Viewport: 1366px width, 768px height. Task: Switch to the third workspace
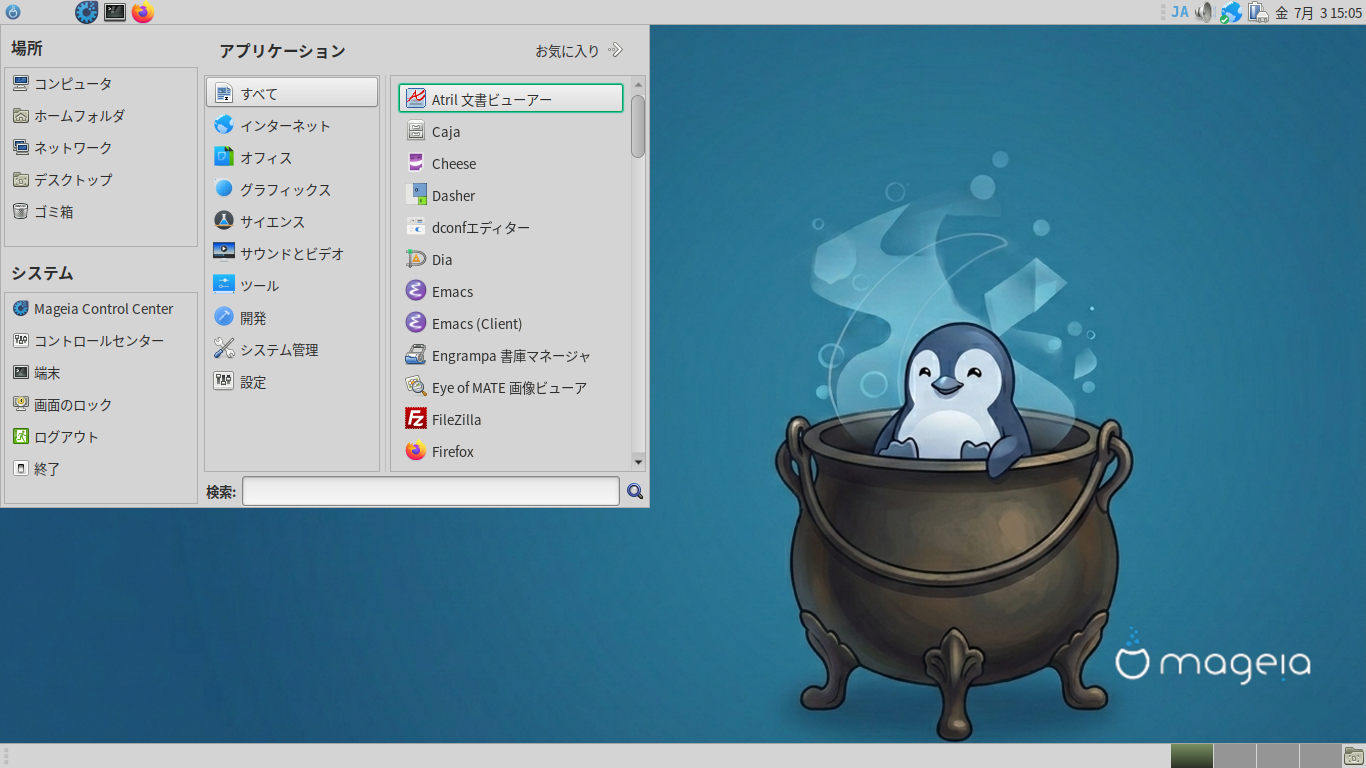[x=1278, y=756]
